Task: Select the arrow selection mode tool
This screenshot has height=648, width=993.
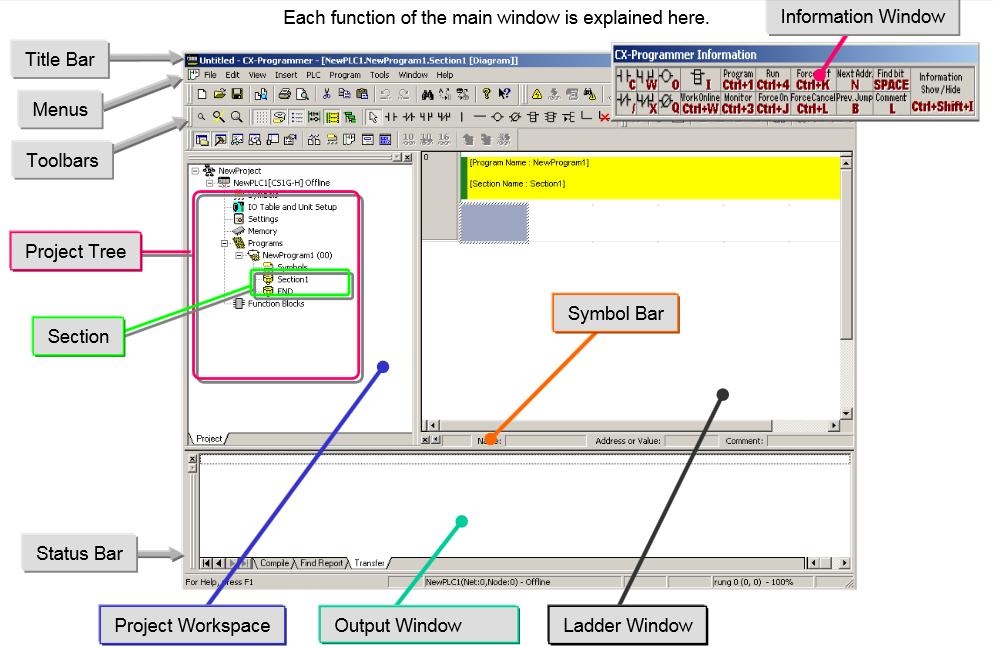Action: tap(373, 117)
